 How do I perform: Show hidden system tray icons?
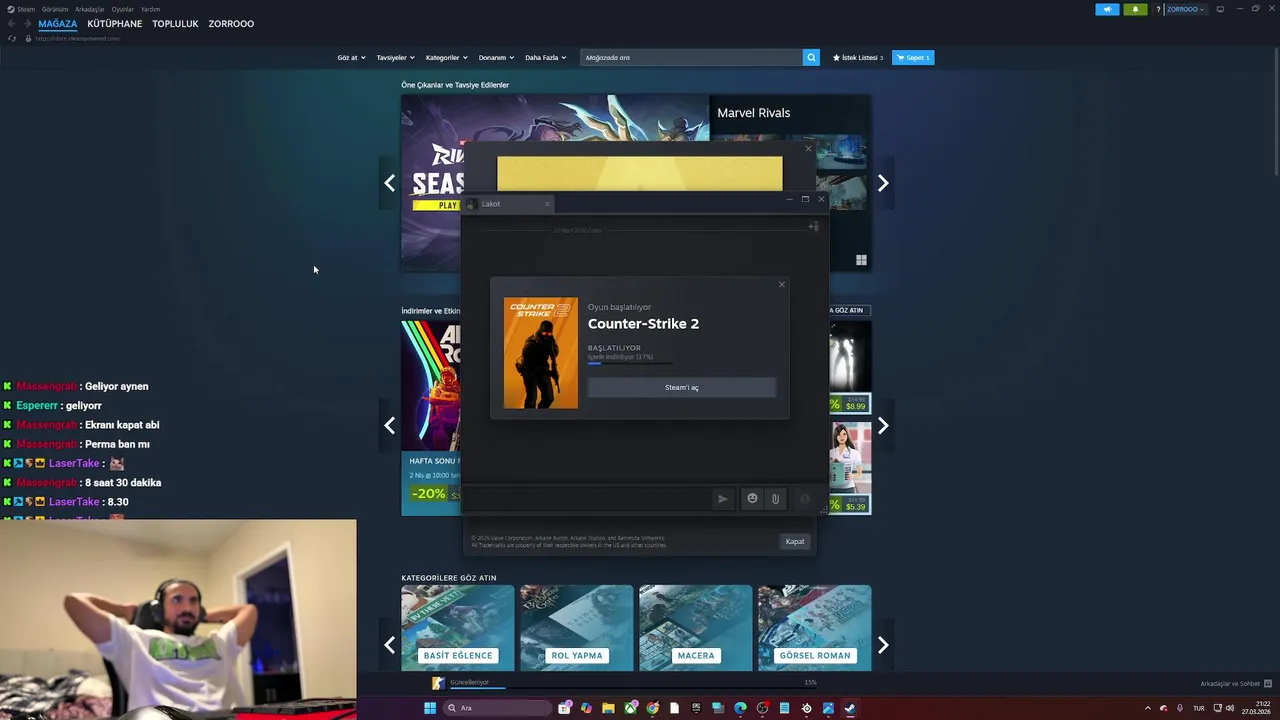point(1147,708)
